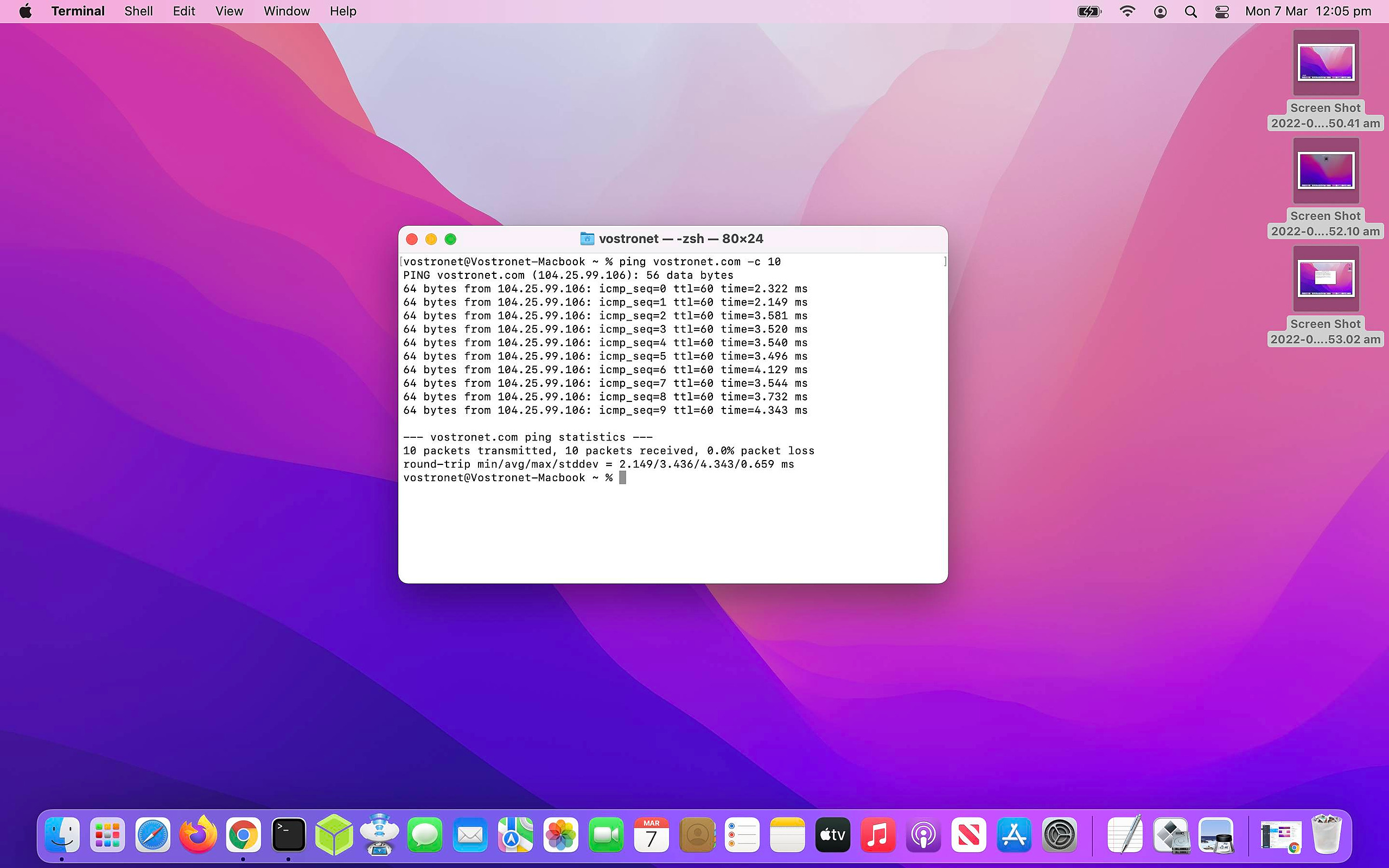Open the Podcasts app icon
1389x868 pixels.
point(923,835)
